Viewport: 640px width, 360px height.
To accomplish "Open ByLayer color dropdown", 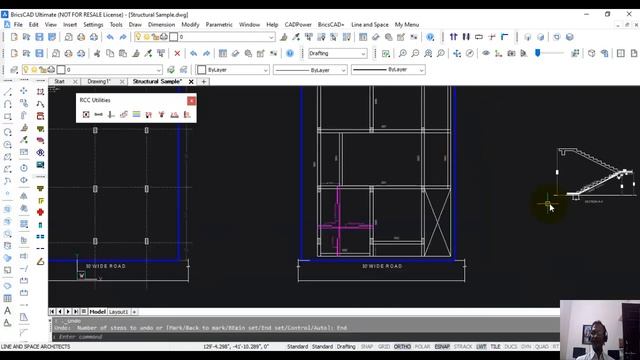I will (x=233, y=70).
